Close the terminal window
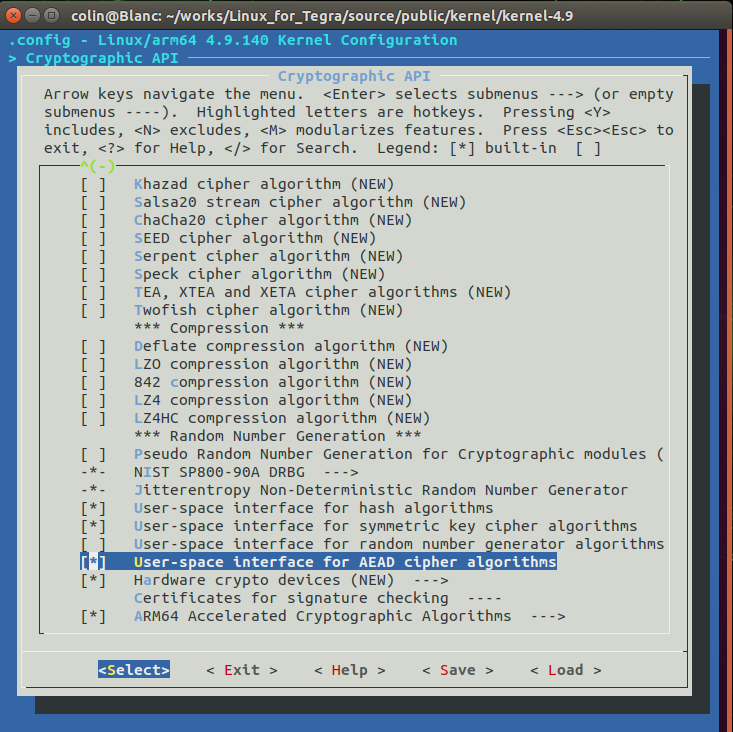 (14, 16)
